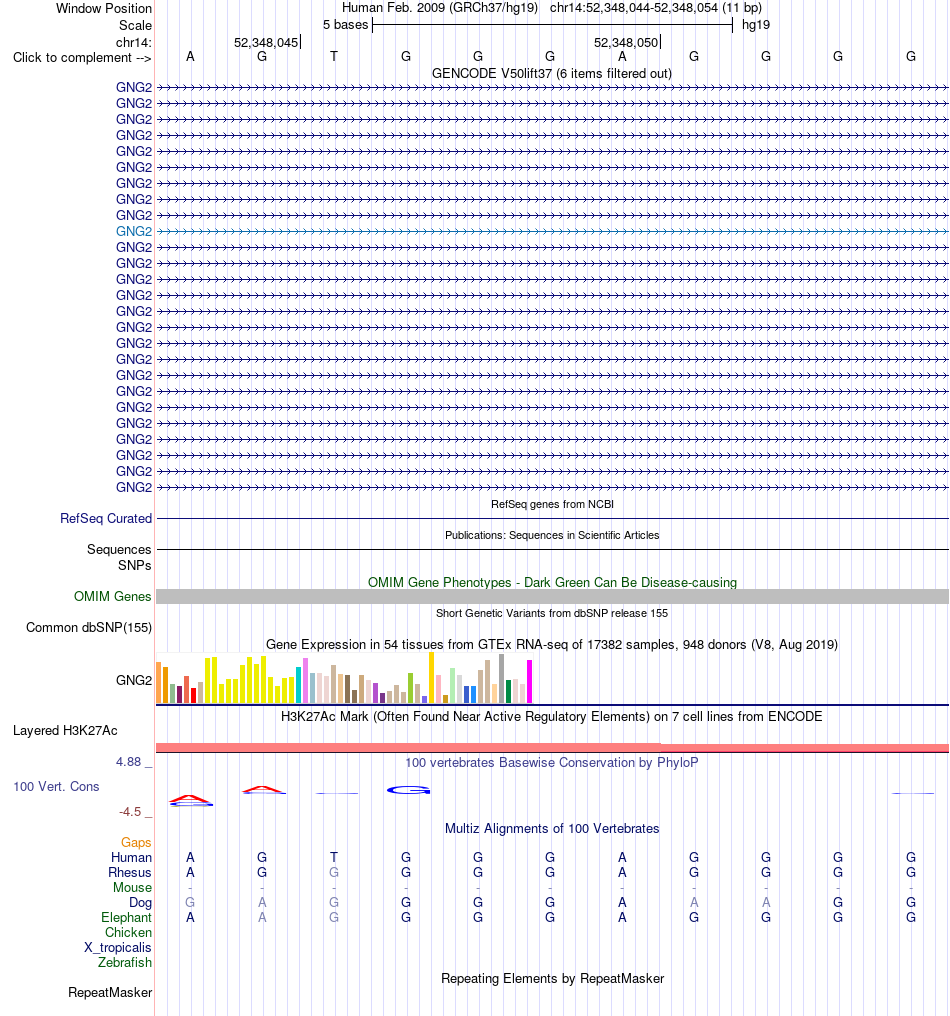Click the '5 bases' scale bar label
Screen dimensions: 950x1016
pos(345,25)
